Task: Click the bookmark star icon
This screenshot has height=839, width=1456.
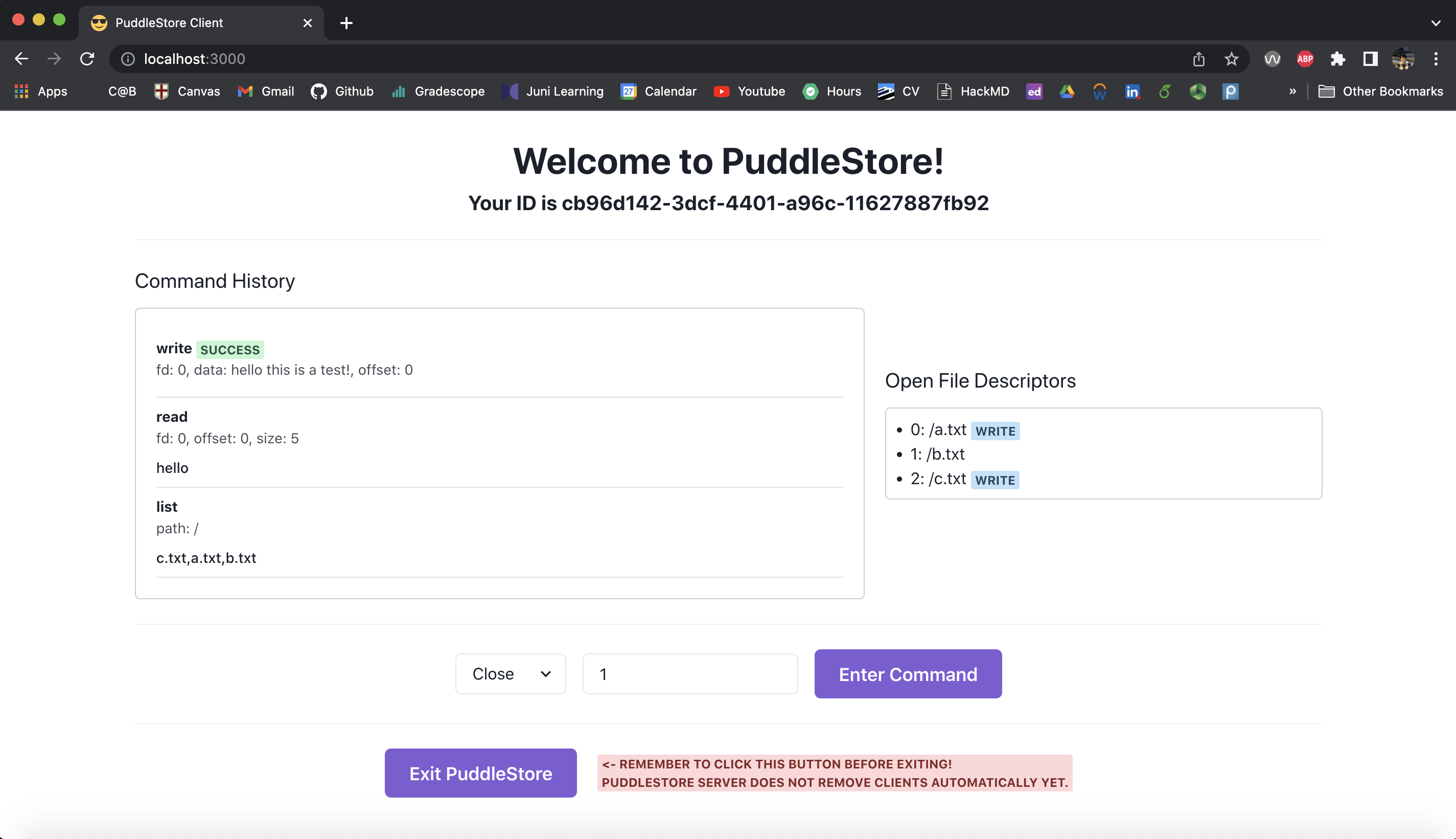Action: pos(1231,59)
